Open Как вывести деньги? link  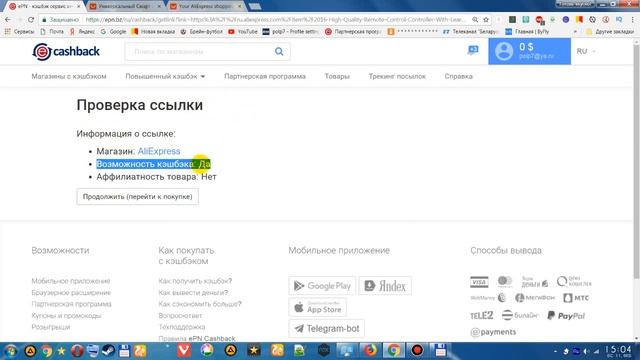pyautogui.click(x=193, y=293)
